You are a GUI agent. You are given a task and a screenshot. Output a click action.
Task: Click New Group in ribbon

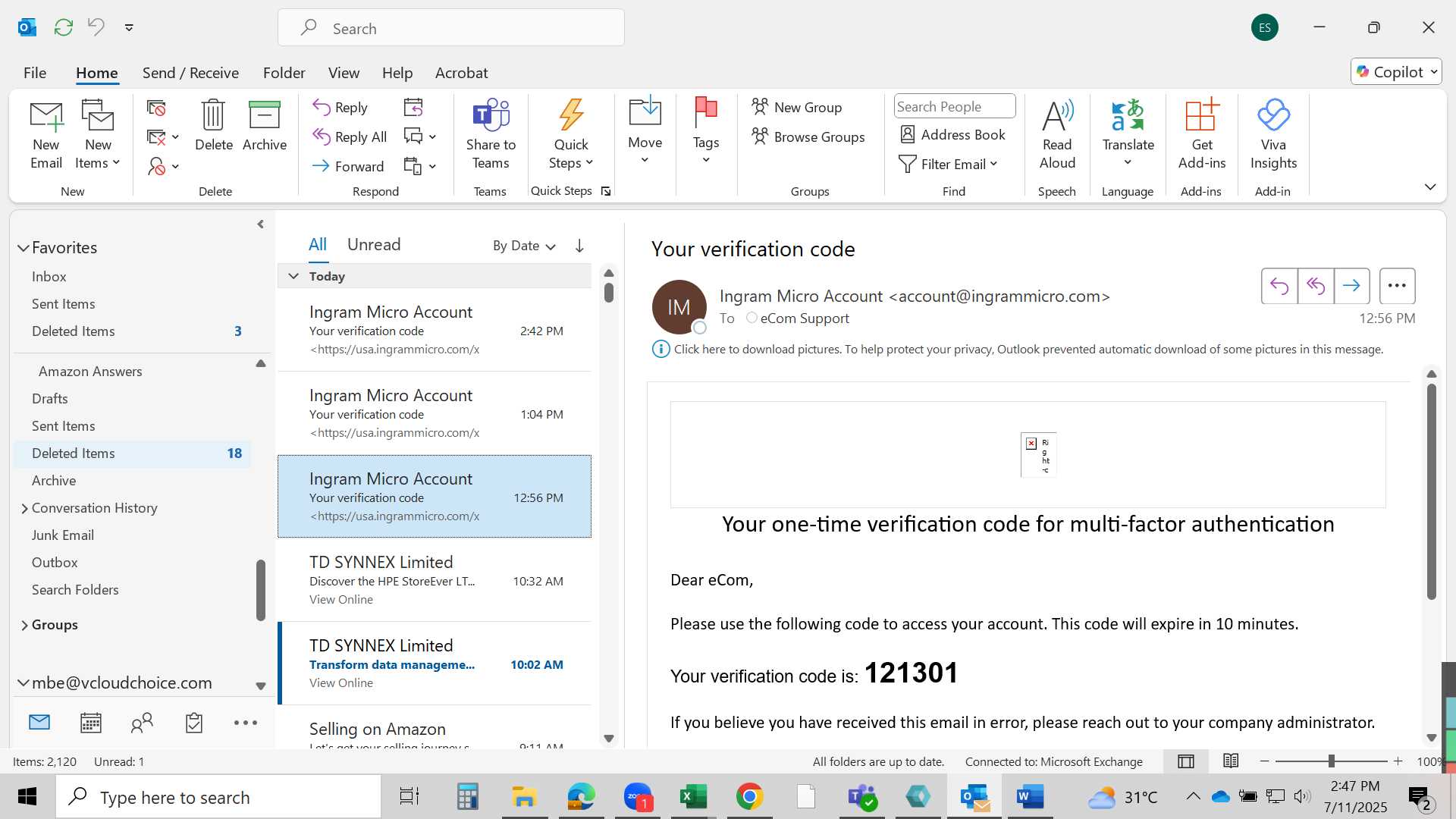pos(797,107)
